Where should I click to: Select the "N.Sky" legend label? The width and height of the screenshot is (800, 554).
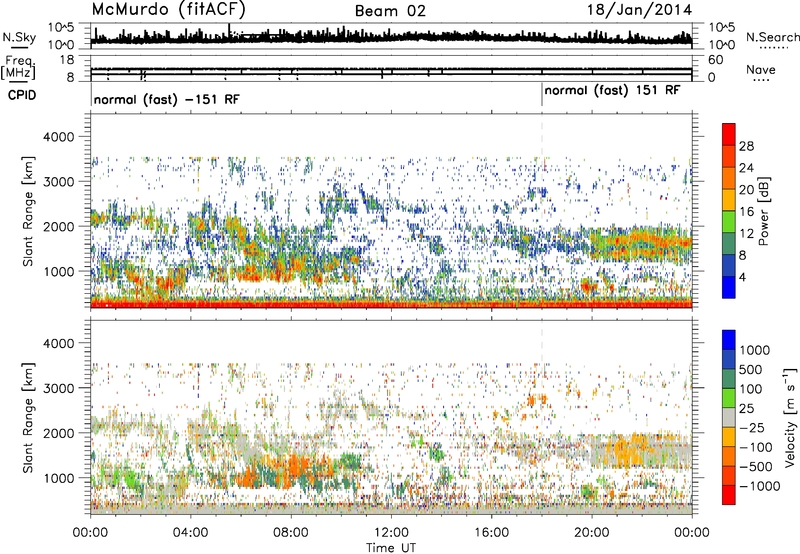[19, 37]
